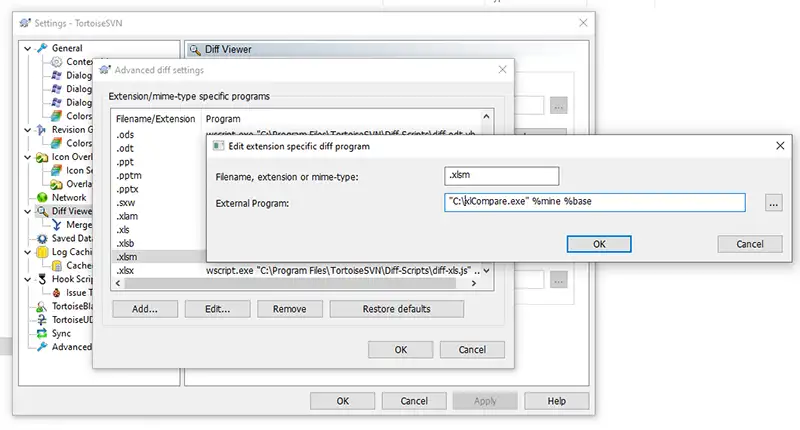Click the horizontal scroll right arrow

474,283
